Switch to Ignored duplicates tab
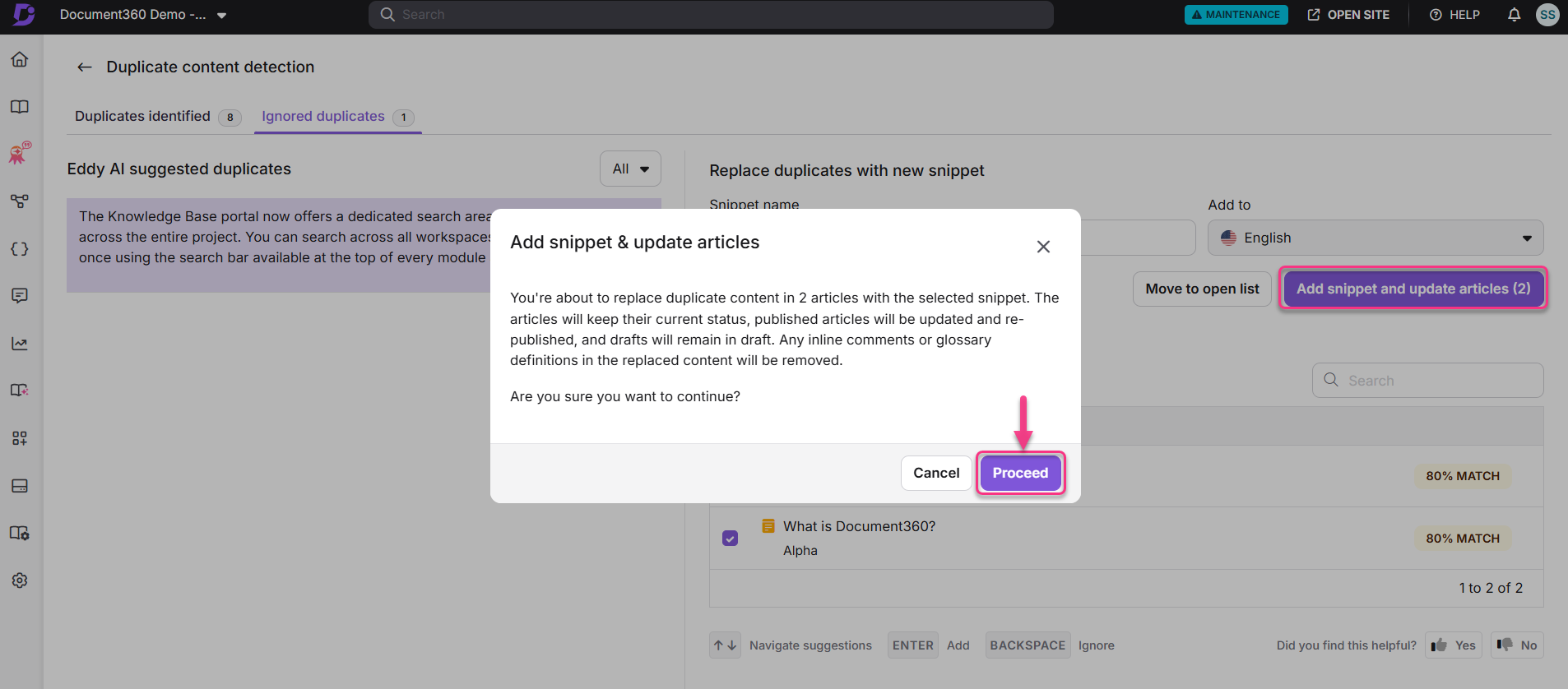Image resolution: width=1568 pixels, height=689 pixels. point(337,116)
